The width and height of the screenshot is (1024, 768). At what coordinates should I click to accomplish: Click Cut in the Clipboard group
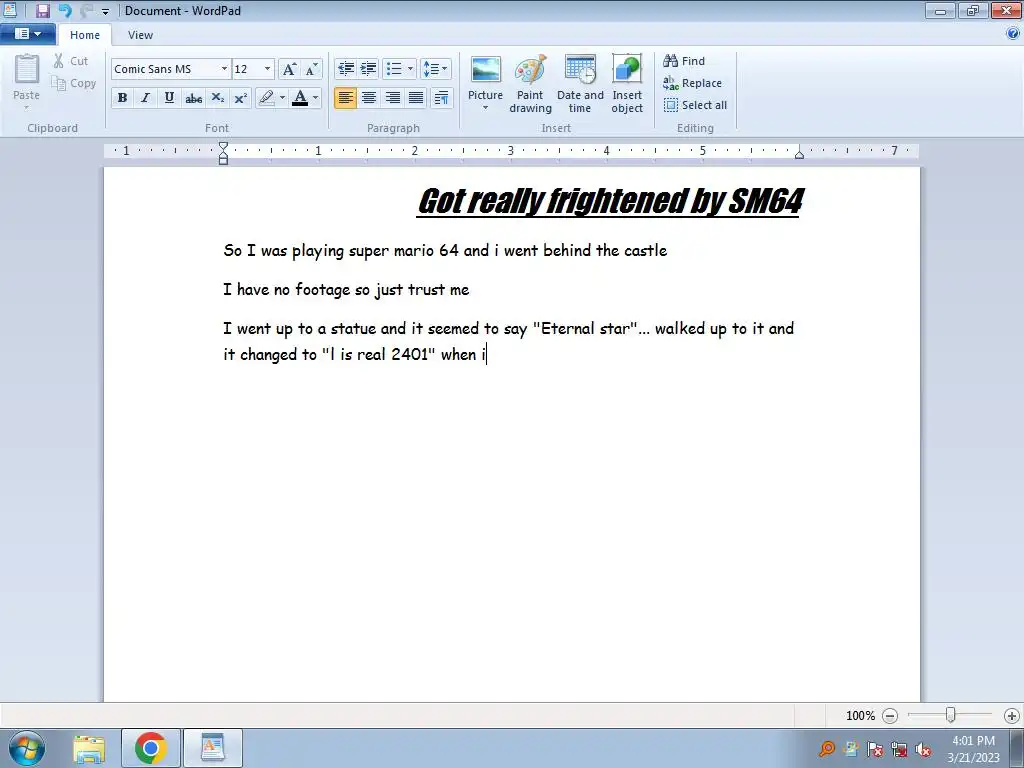pos(71,61)
